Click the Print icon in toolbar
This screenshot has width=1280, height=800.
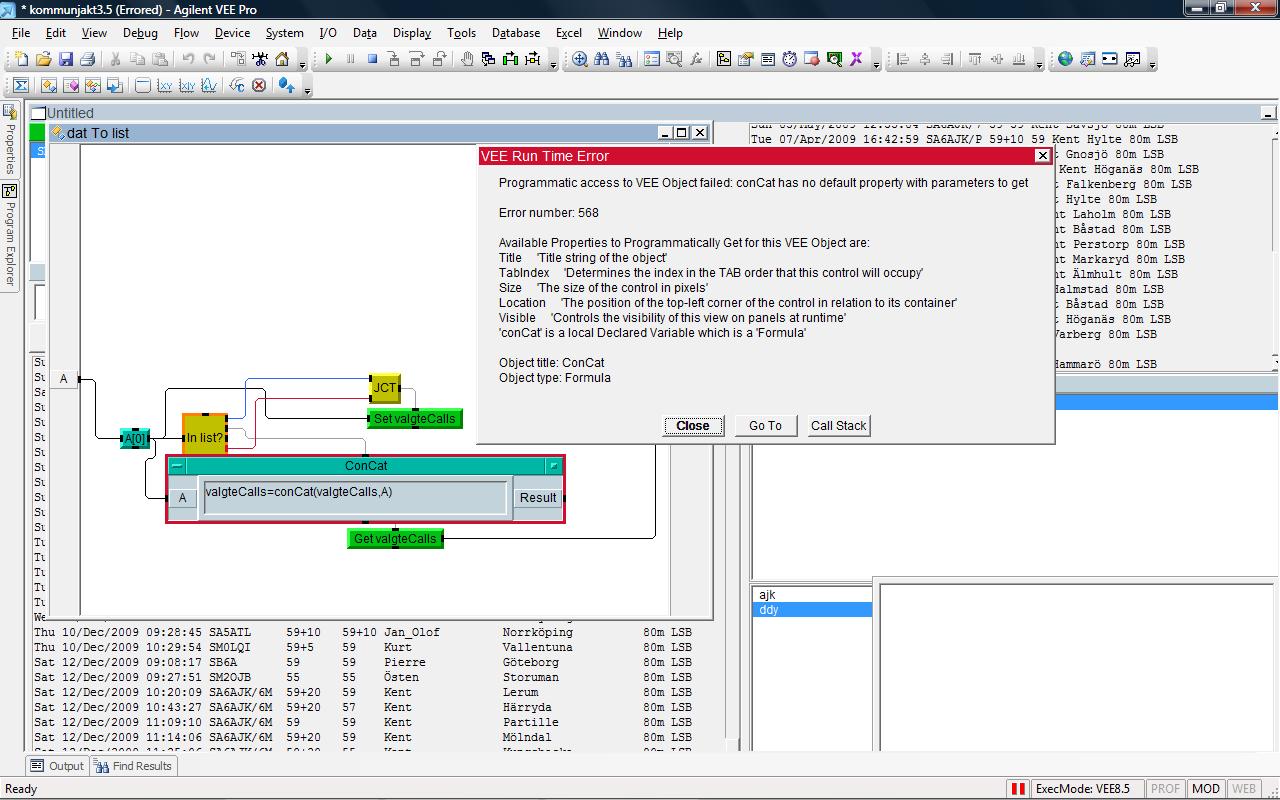pyautogui.click(x=87, y=59)
